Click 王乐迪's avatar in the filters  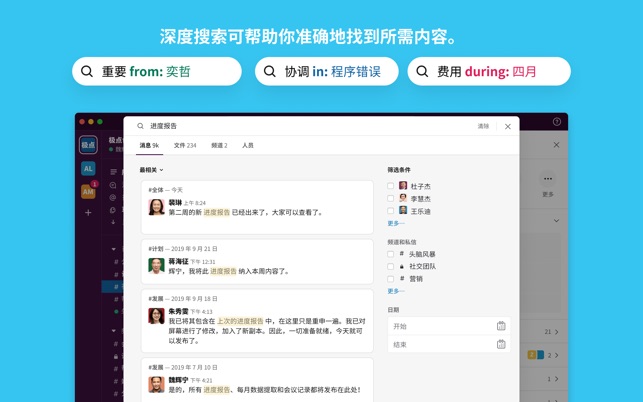(403, 210)
